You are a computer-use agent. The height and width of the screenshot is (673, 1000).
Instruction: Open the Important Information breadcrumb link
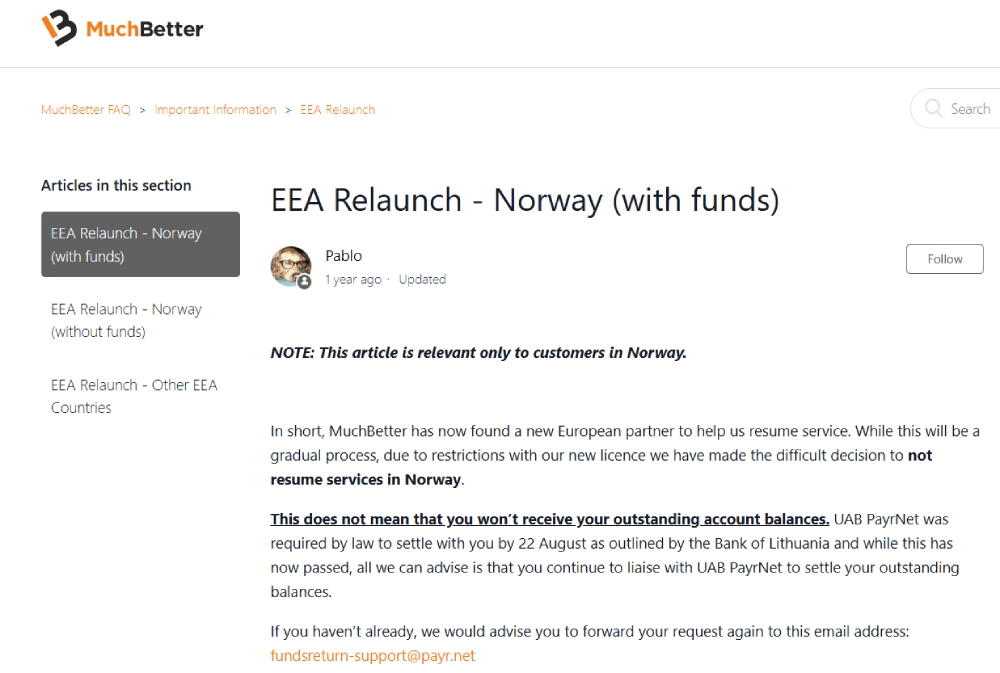(x=215, y=110)
